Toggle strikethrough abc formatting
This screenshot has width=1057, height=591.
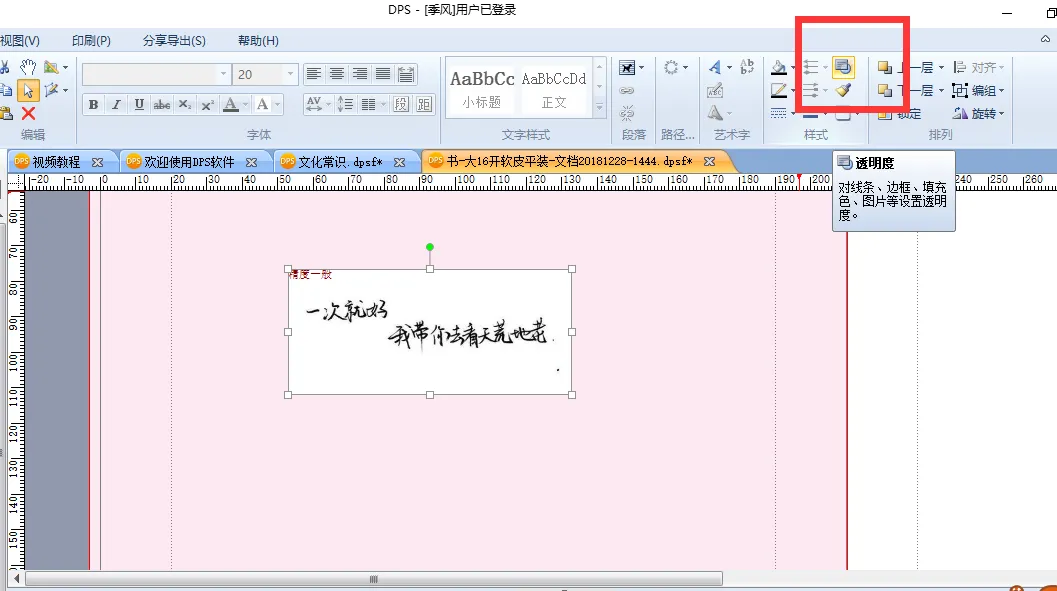tap(162, 104)
